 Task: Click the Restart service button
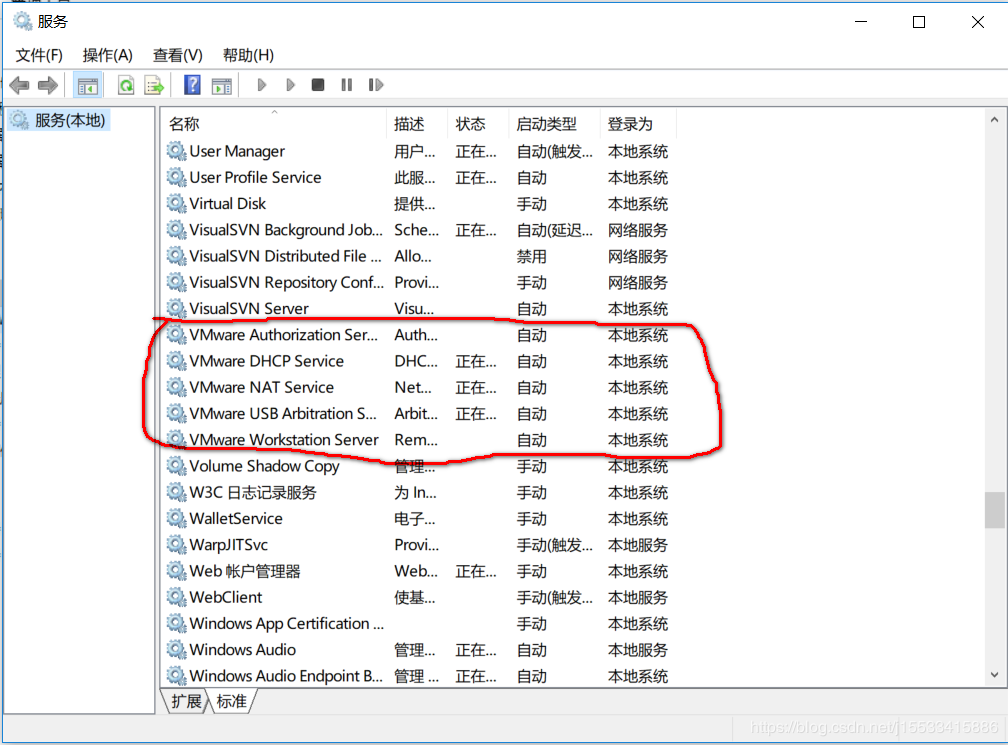(376, 85)
